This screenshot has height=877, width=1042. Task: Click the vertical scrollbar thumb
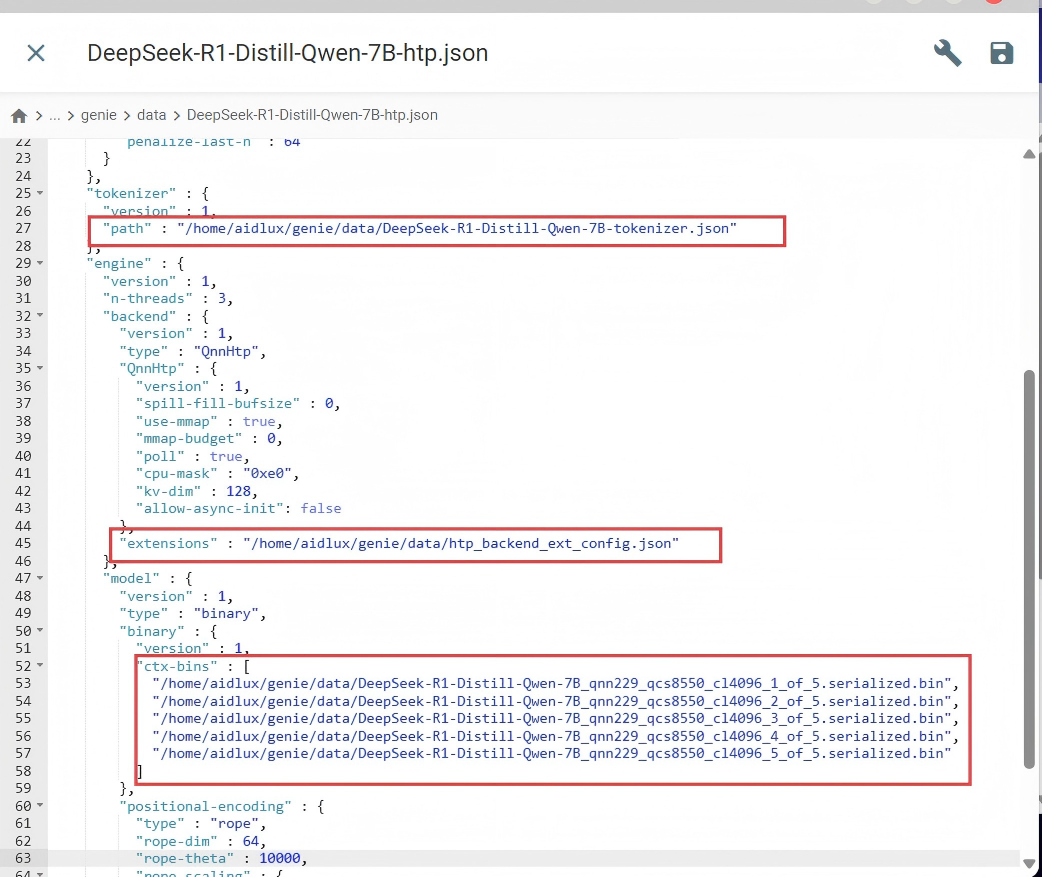click(x=1029, y=568)
